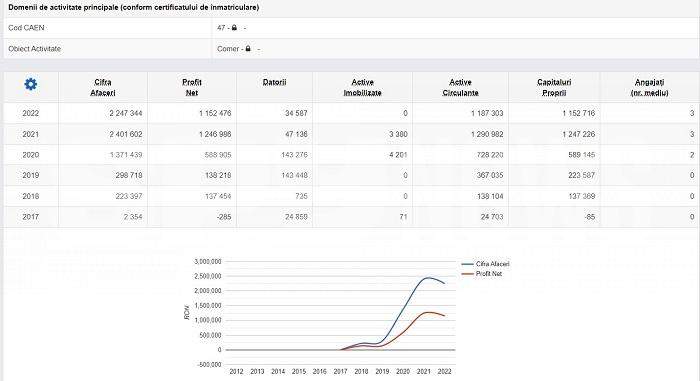
Task: Select the 2020 year row cell
Action: click(x=31, y=155)
